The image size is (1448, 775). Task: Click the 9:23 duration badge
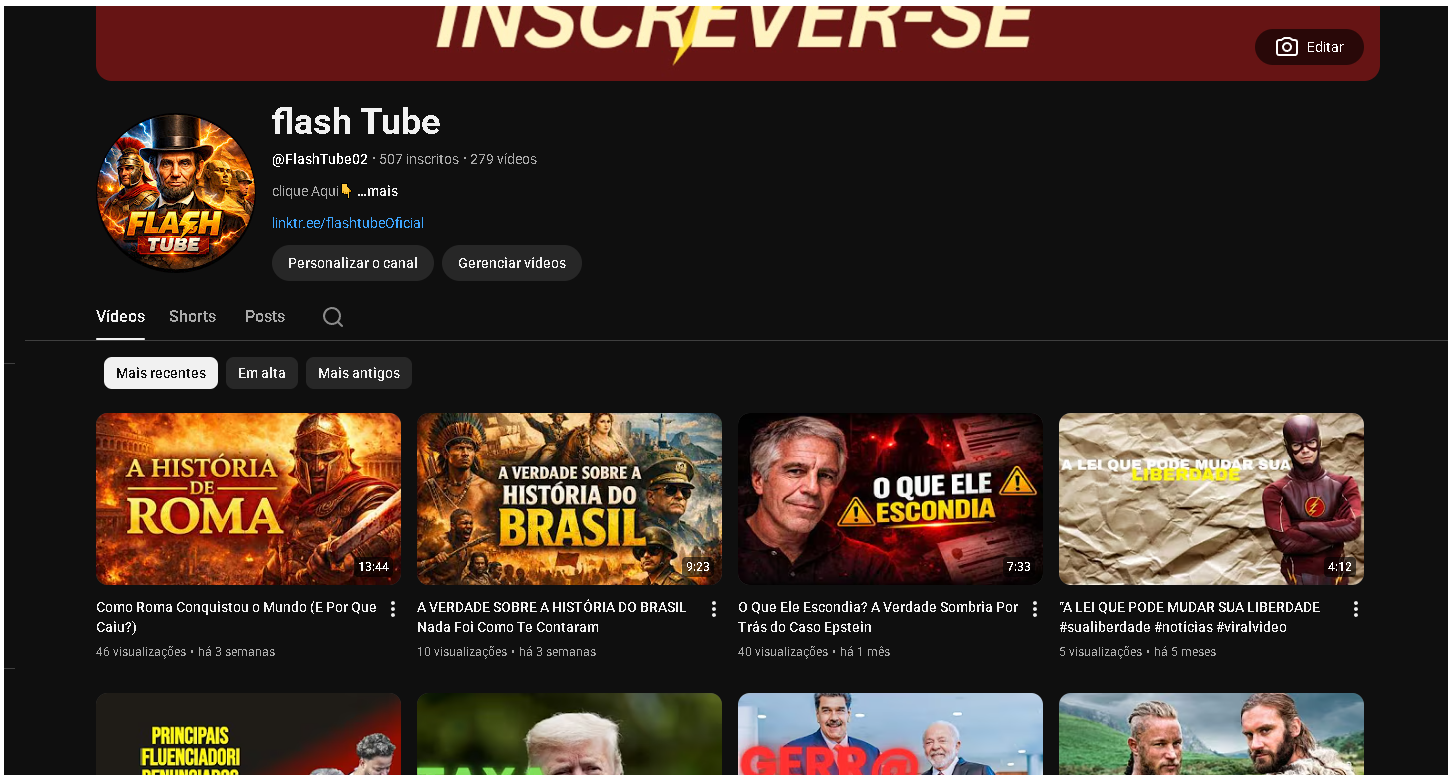[697, 567]
